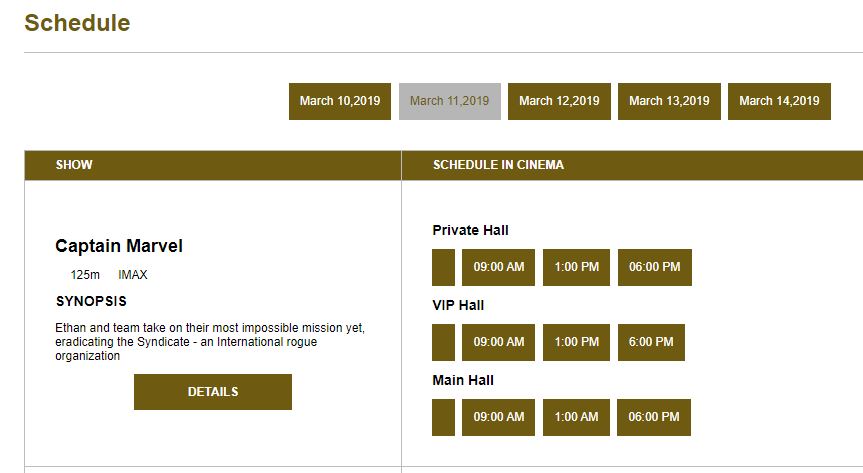Image resolution: width=863 pixels, height=473 pixels.
Task: Select the Main Hall 09:00 AM showtime
Action: (x=498, y=417)
